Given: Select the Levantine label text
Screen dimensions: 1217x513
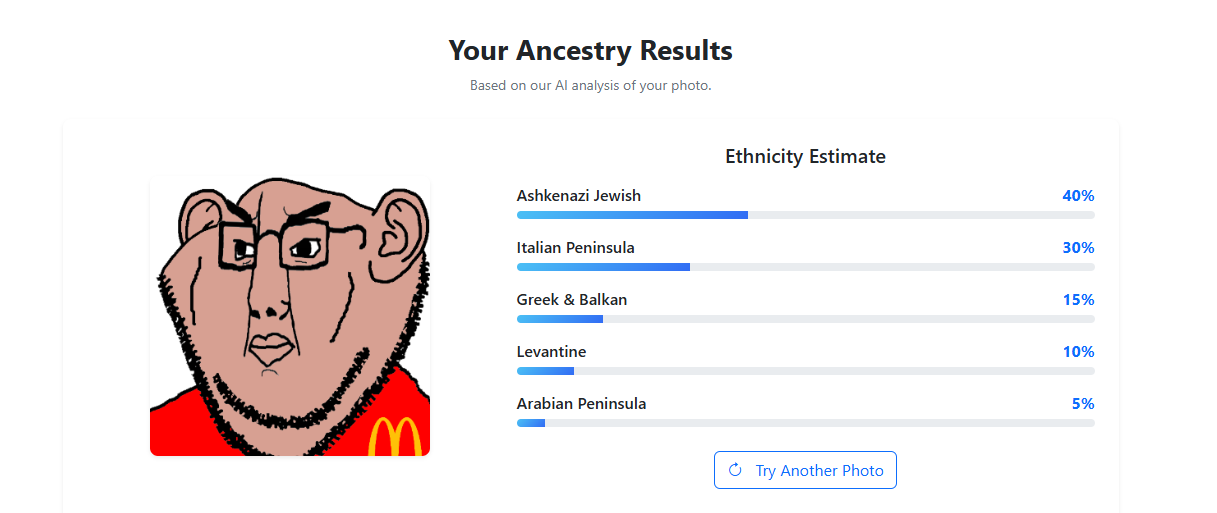Looking at the screenshot, I should 551,352.
